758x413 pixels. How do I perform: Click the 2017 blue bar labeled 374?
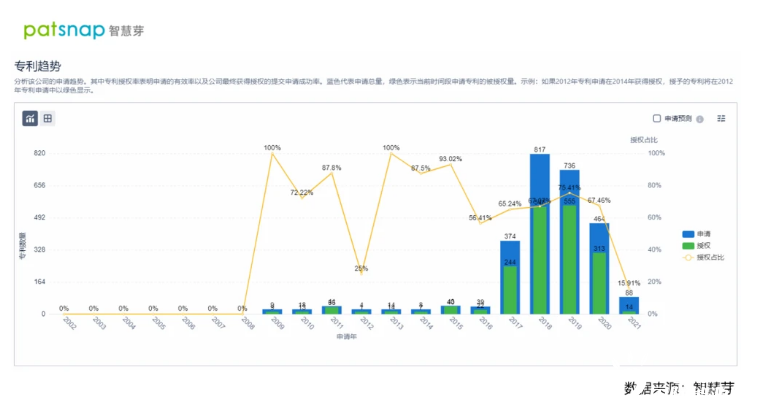coord(510,252)
